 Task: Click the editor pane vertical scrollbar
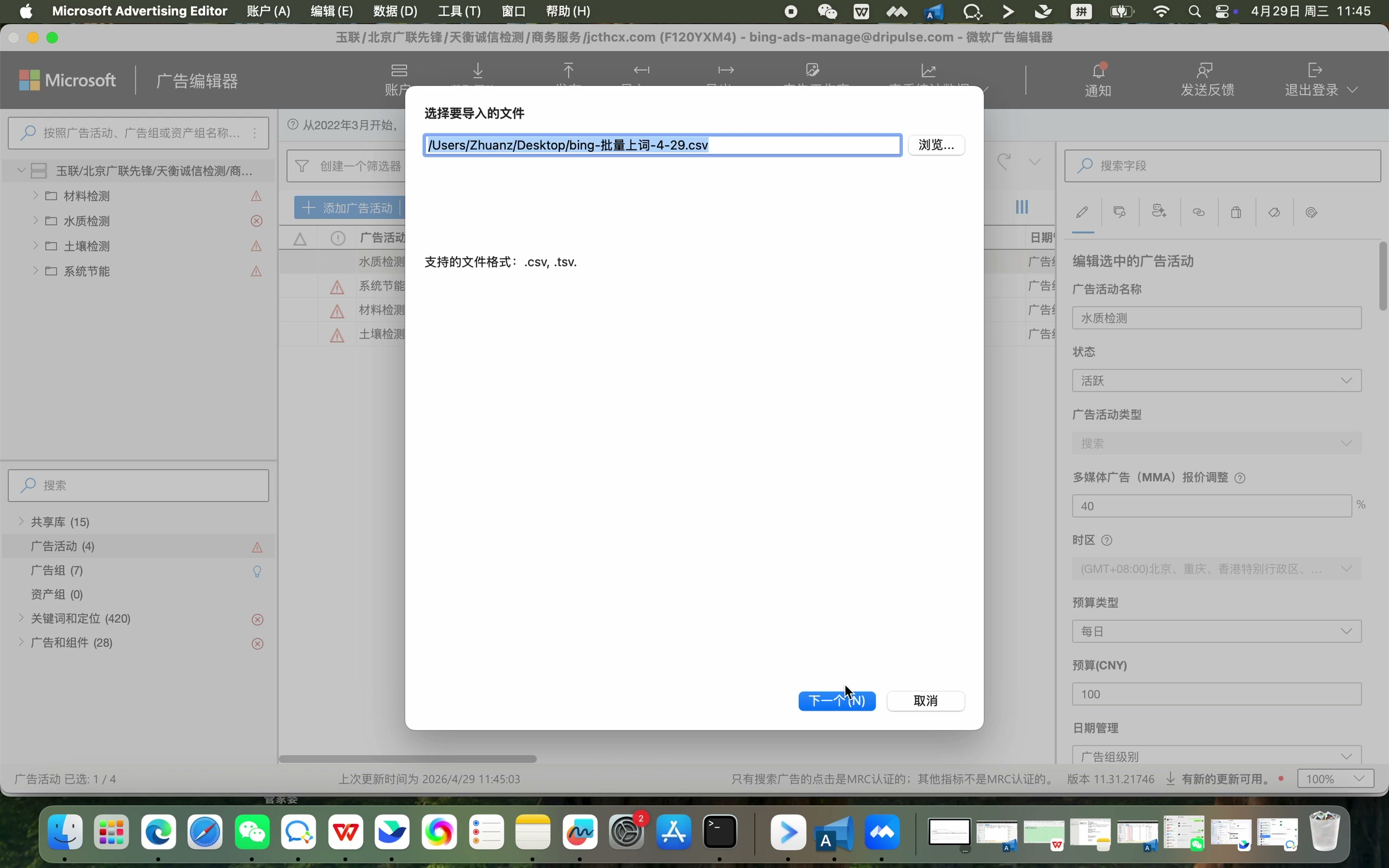(1382, 276)
